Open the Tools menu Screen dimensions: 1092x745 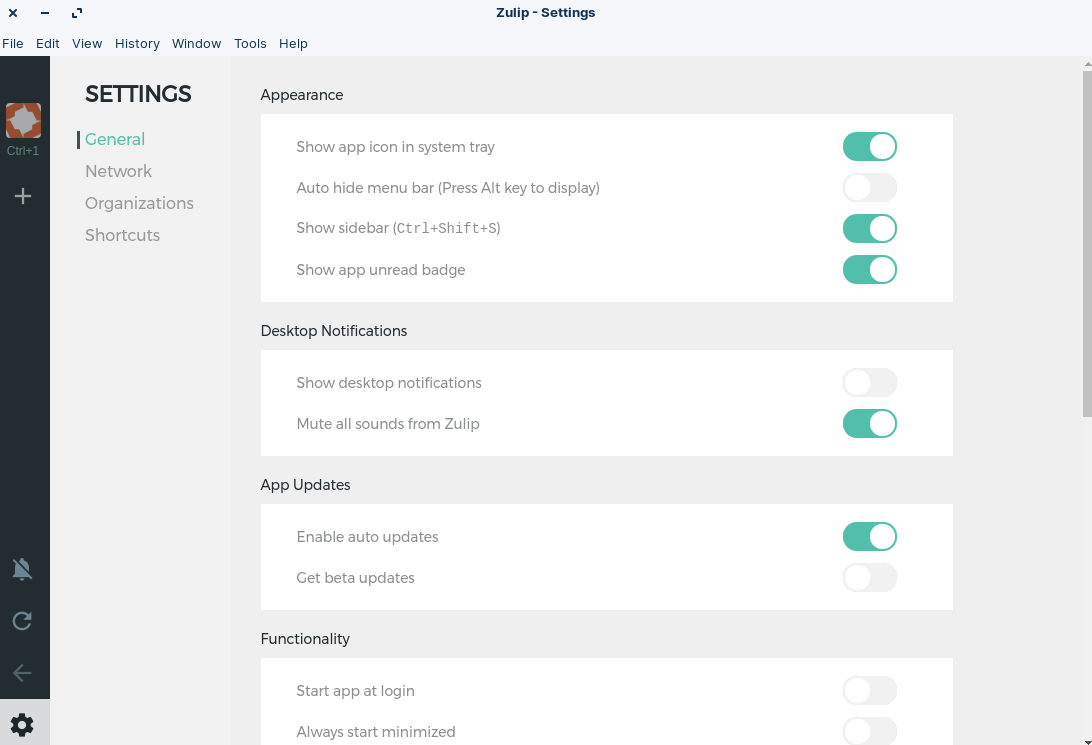click(249, 43)
